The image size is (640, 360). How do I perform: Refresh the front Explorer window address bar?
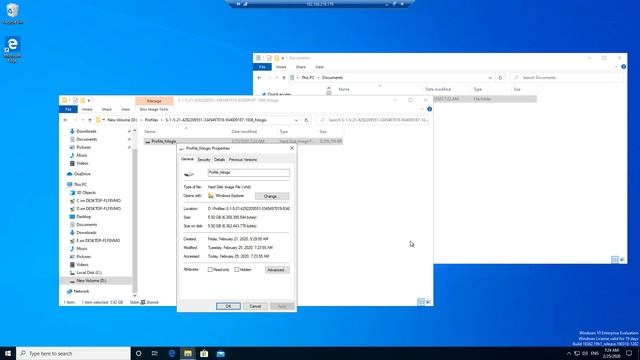[x=306, y=120]
